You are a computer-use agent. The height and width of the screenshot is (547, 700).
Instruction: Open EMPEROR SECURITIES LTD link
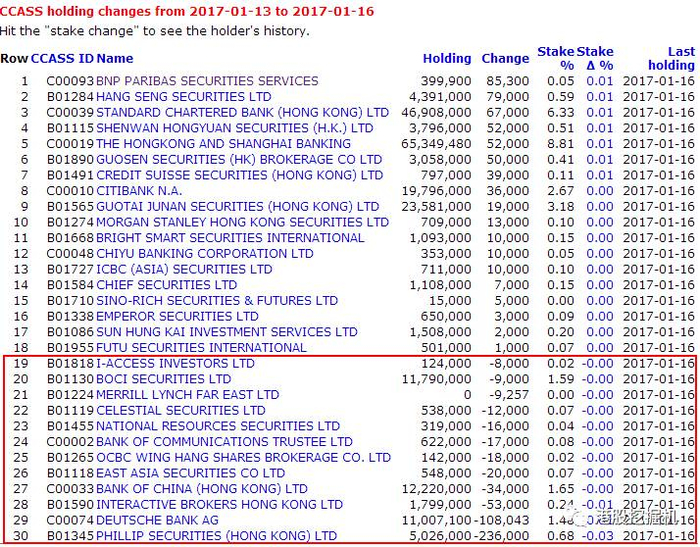tap(177, 316)
